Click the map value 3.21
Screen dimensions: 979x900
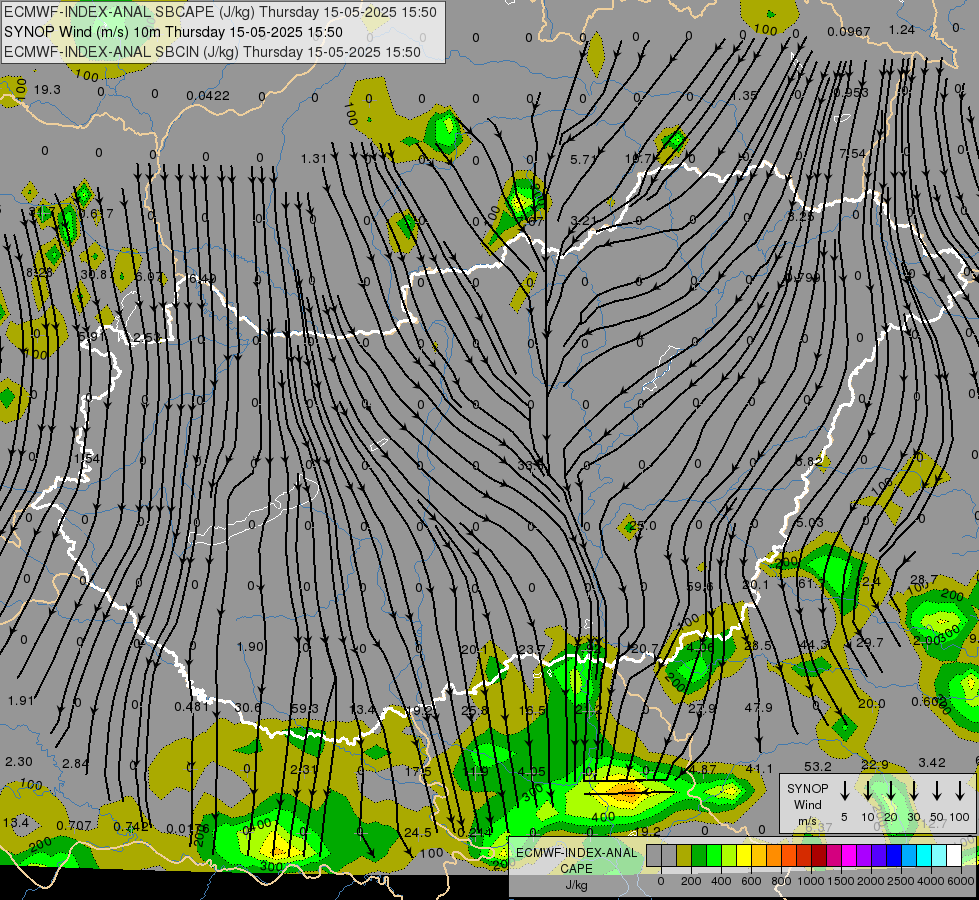tap(583, 220)
